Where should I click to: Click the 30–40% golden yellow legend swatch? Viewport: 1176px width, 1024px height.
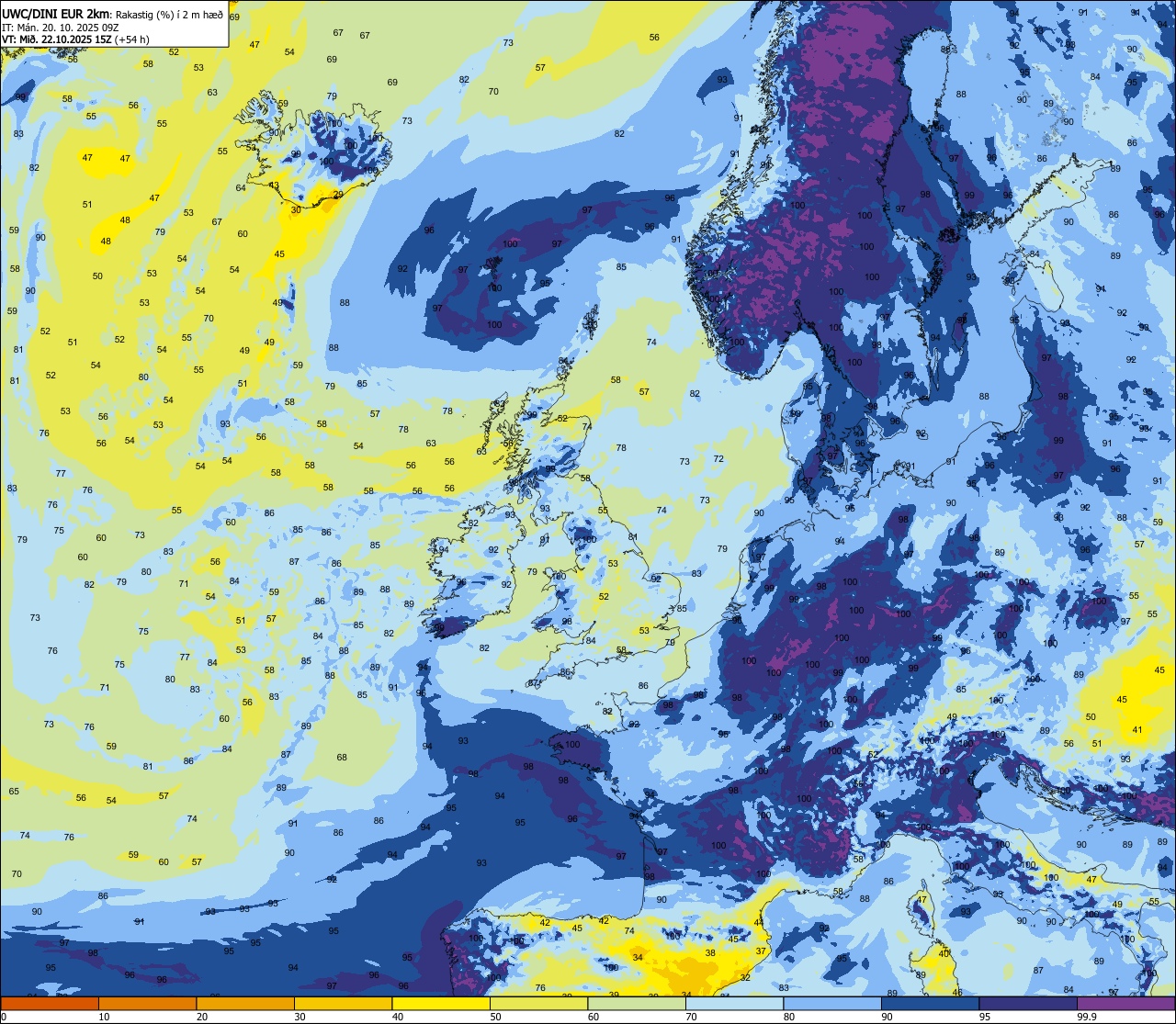pos(343,1003)
